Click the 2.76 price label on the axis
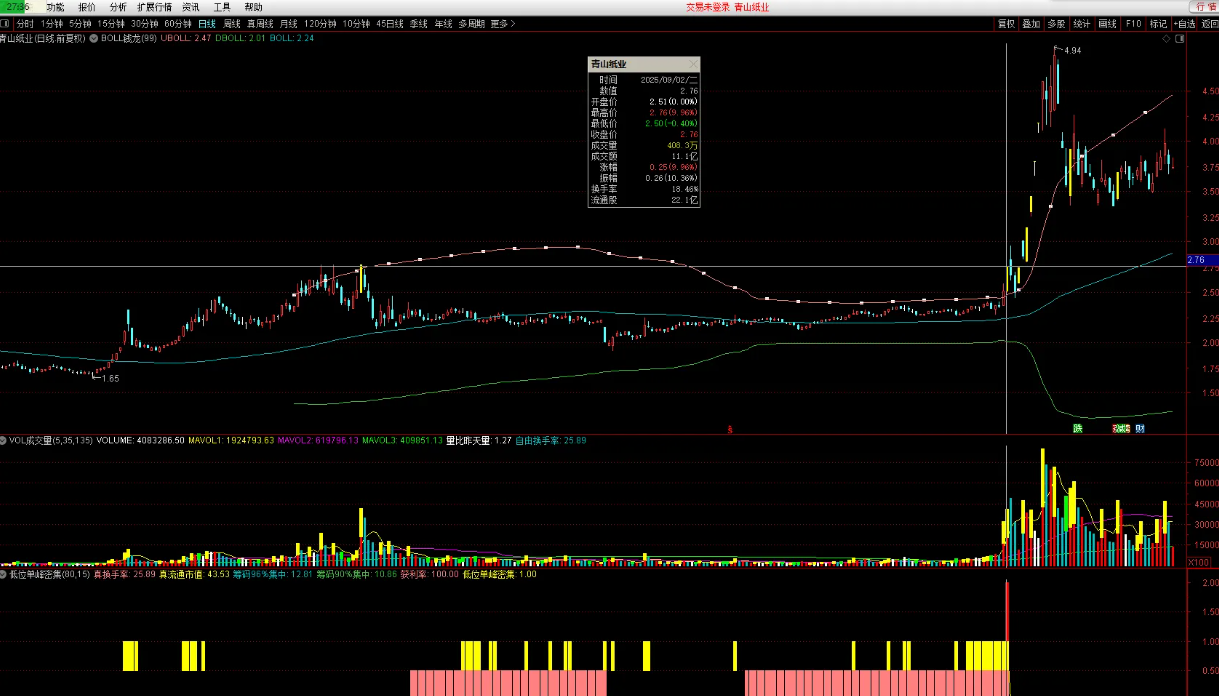The height and width of the screenshot is (696, 1219). pyautogui.click(x=1196, y=261)
